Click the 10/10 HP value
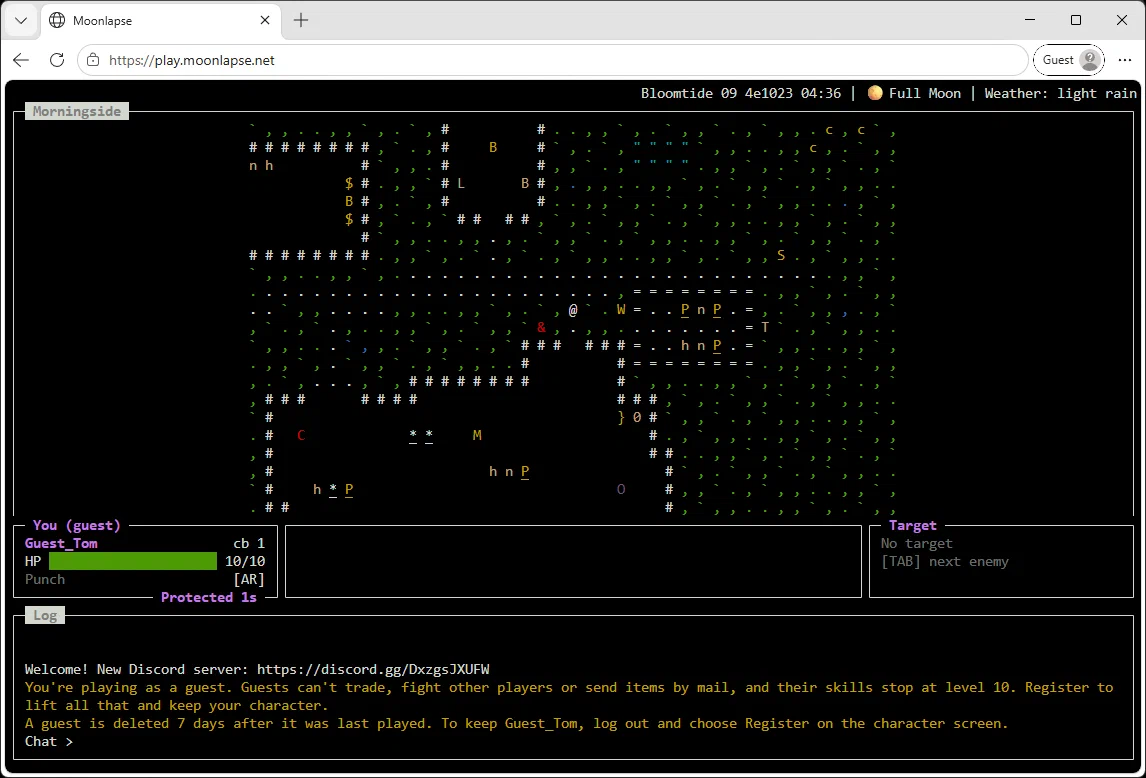The width and height of the screenshot is (1146, 778). 246,562
